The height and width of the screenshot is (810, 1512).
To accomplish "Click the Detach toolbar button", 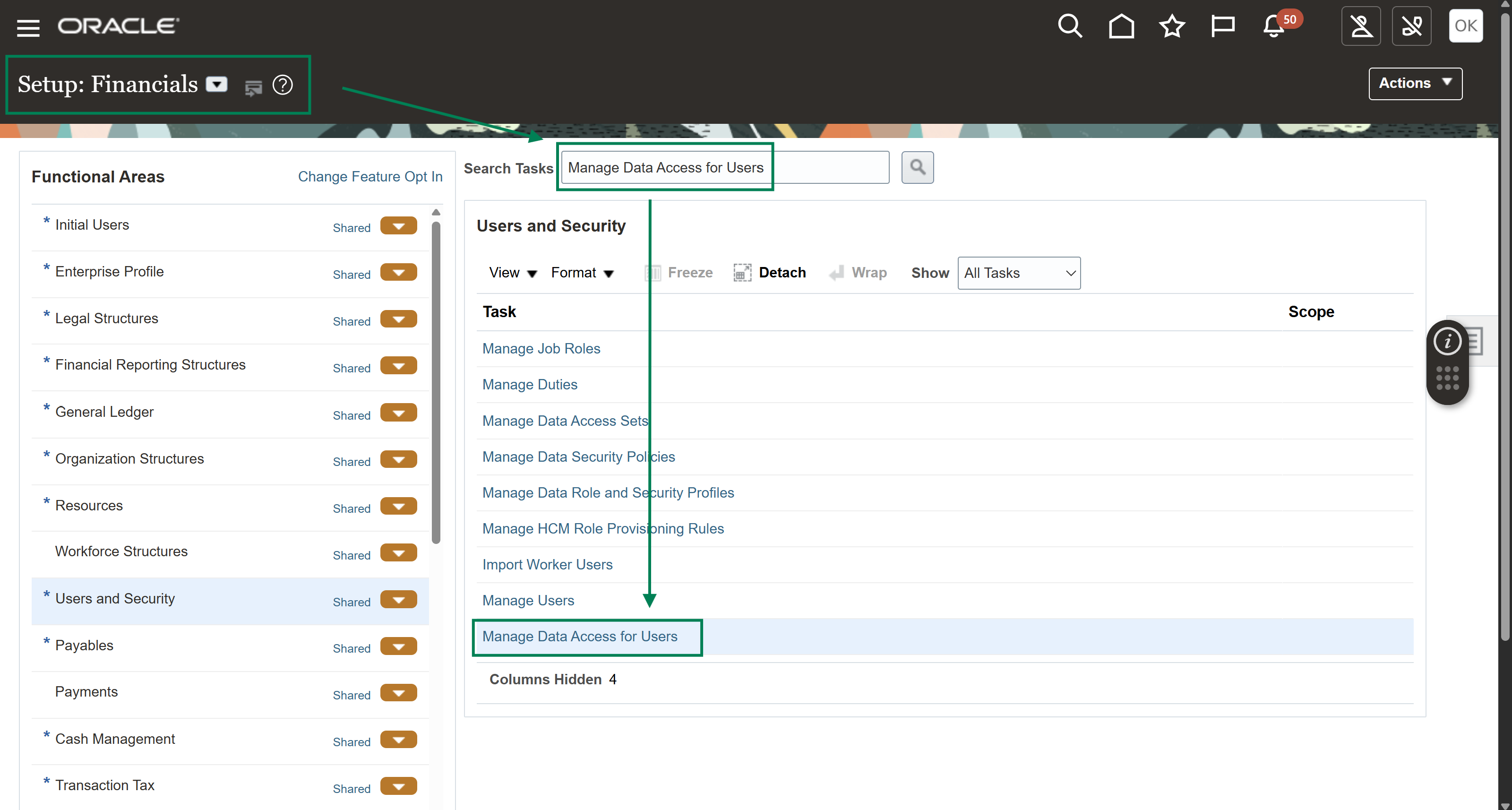I will [770, 273].
